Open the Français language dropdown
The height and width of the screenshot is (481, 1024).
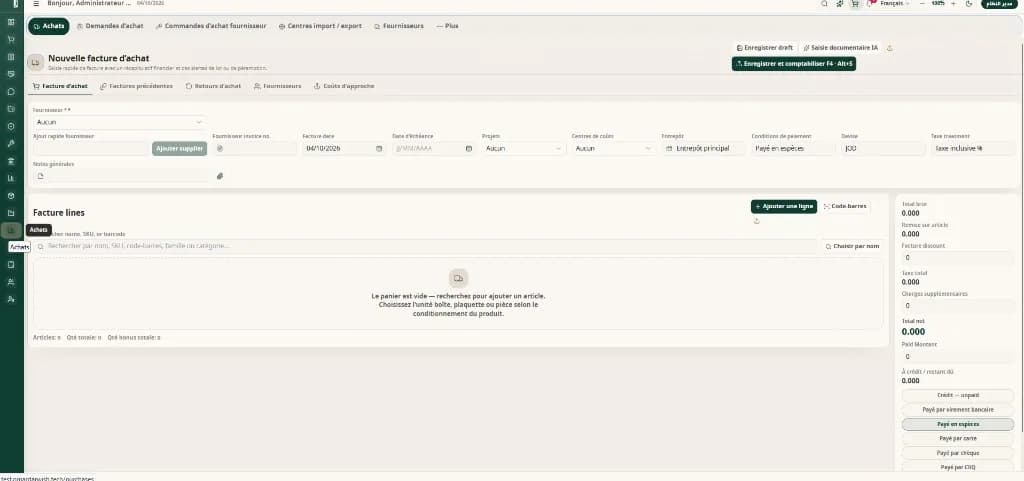click(x=895, y=3)
